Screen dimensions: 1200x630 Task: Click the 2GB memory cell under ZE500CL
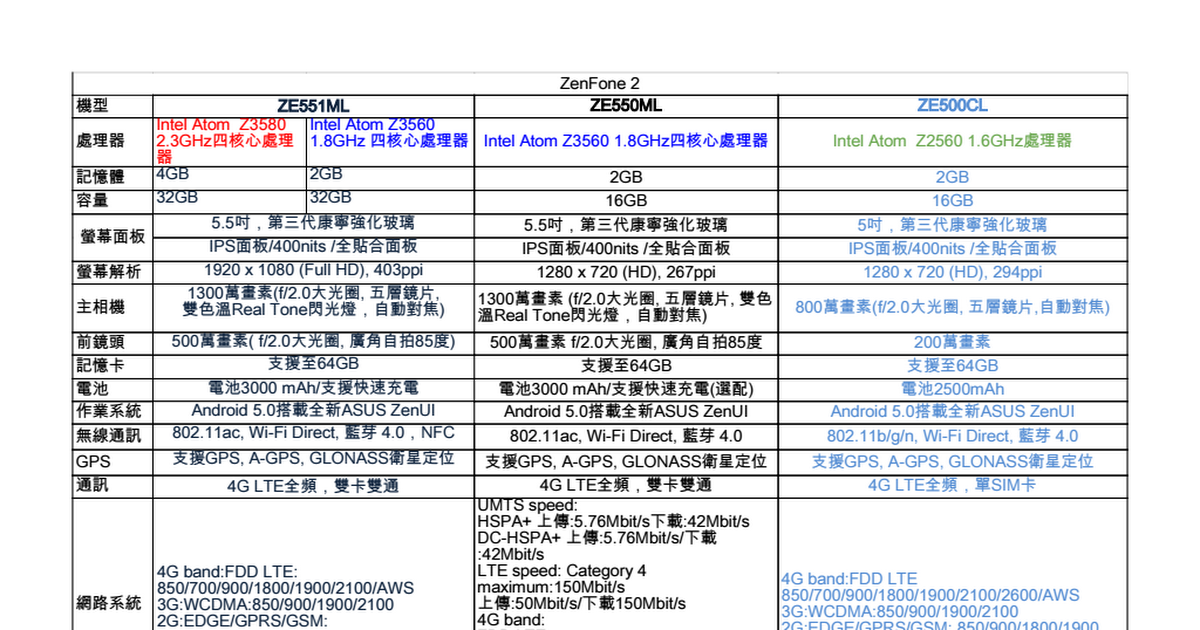(952, 177)
